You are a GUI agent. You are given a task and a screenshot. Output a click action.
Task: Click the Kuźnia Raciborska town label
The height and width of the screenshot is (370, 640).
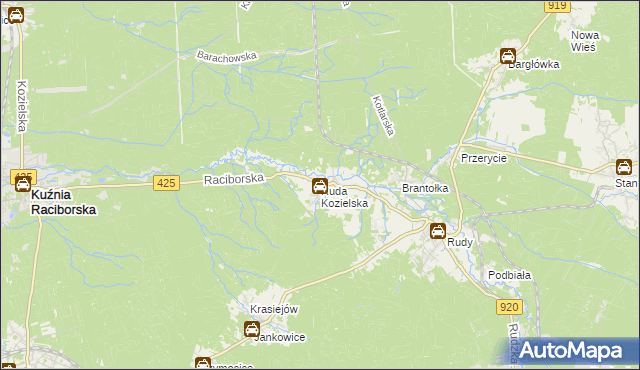coord(64,202)
